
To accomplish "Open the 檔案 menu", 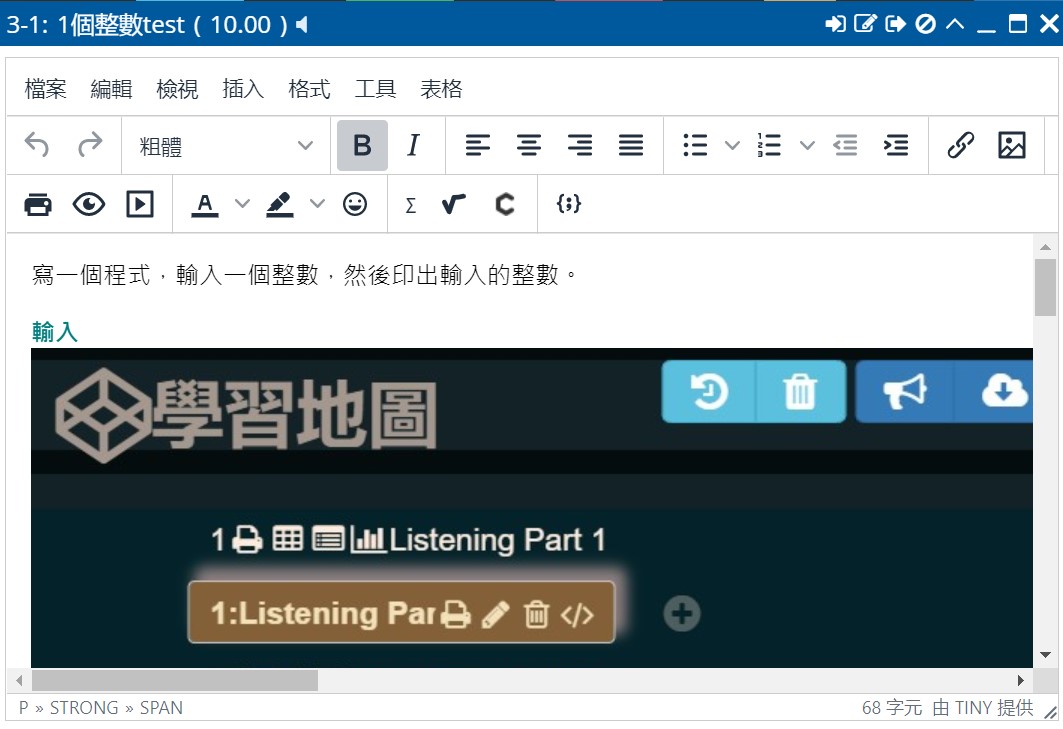I will click(x=45, y=89).
